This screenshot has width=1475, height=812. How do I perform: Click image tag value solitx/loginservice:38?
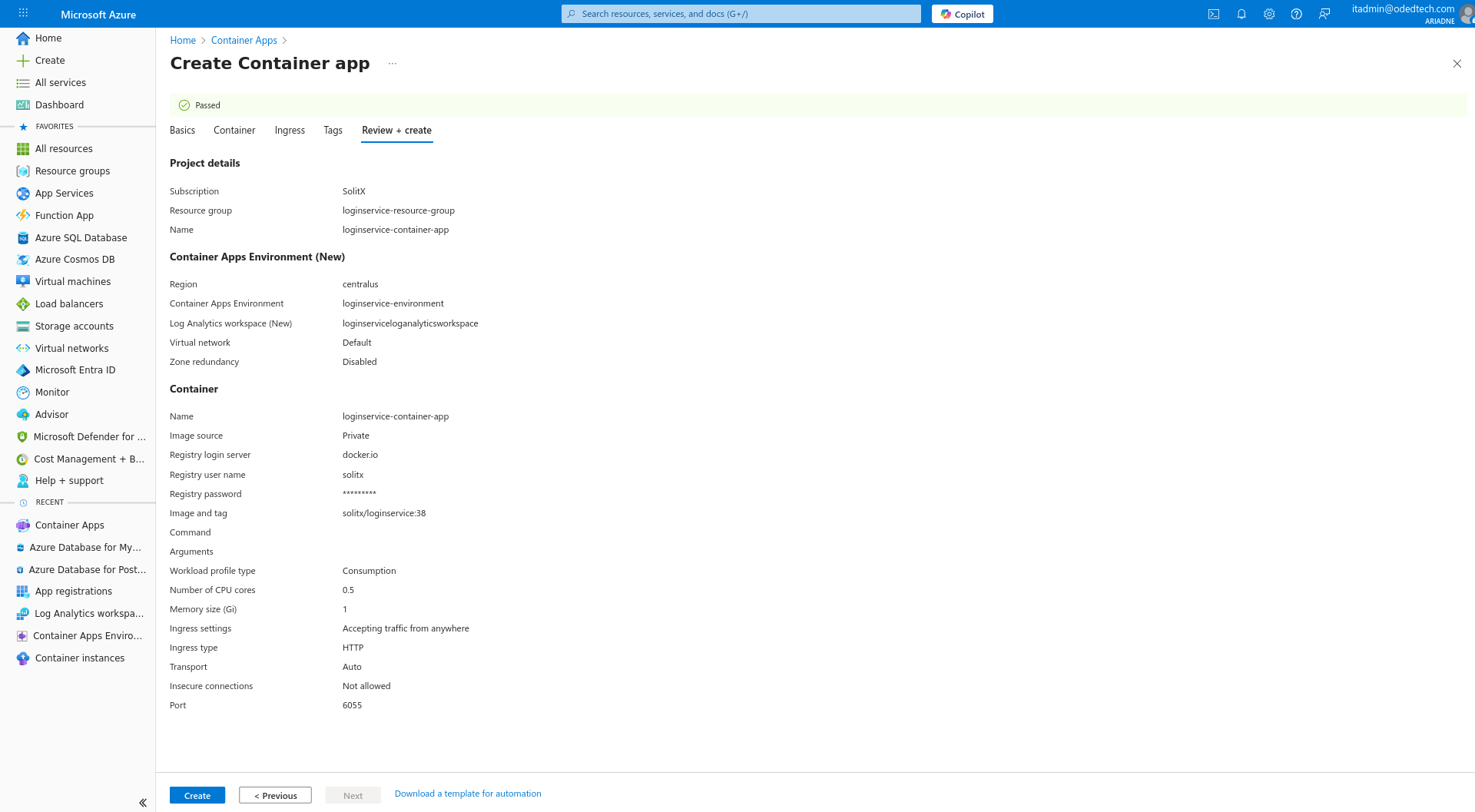click(x=384, y=513)
